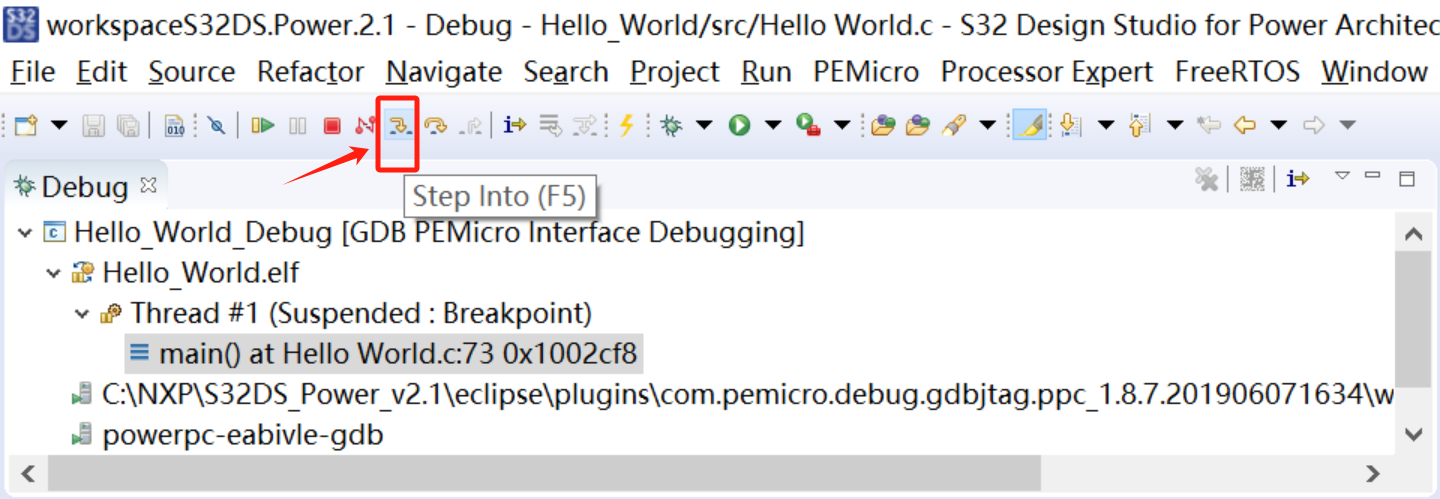Click the Last Edit Location icon
The image size is (1440, 499).
(x=1209, y=125)
